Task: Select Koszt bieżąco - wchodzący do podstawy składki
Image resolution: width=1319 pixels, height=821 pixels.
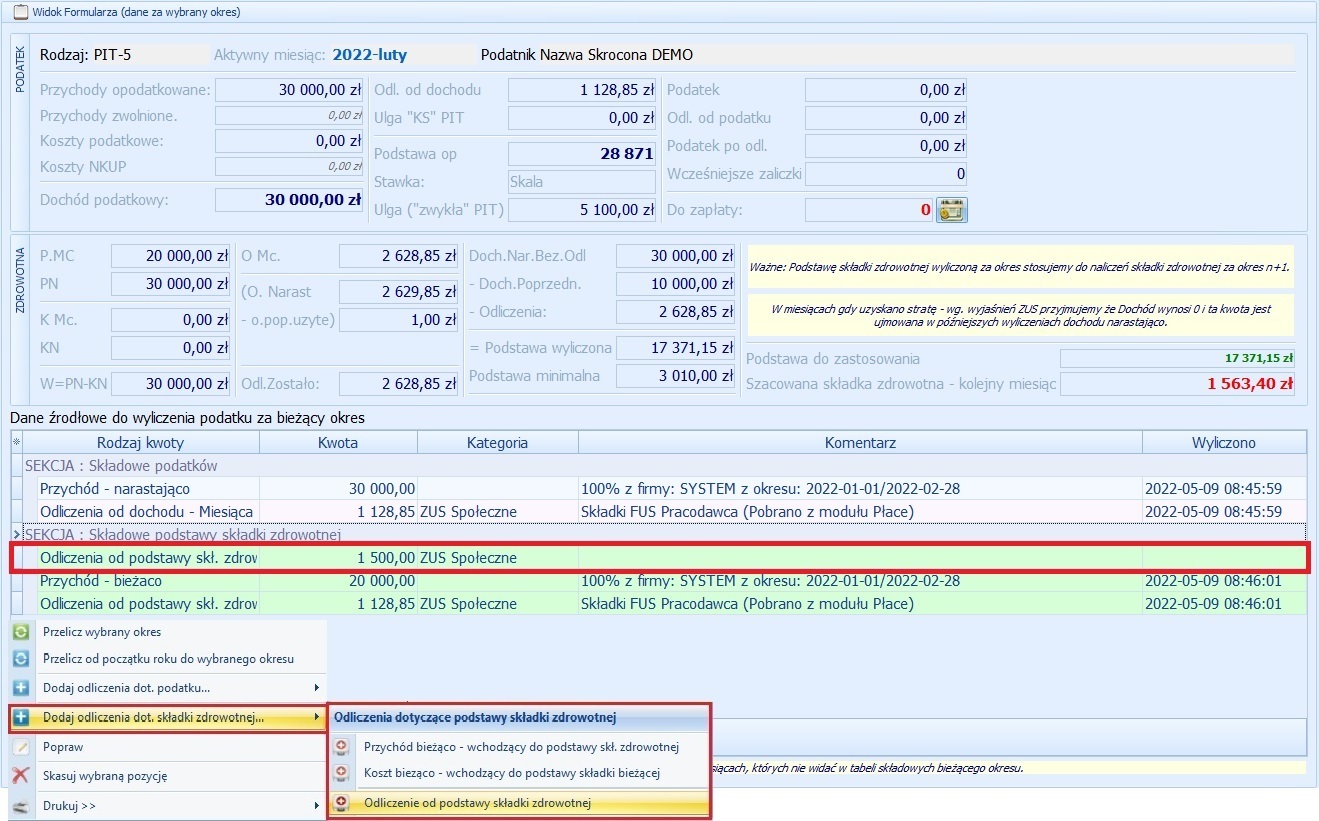Action: pos(519,773)
